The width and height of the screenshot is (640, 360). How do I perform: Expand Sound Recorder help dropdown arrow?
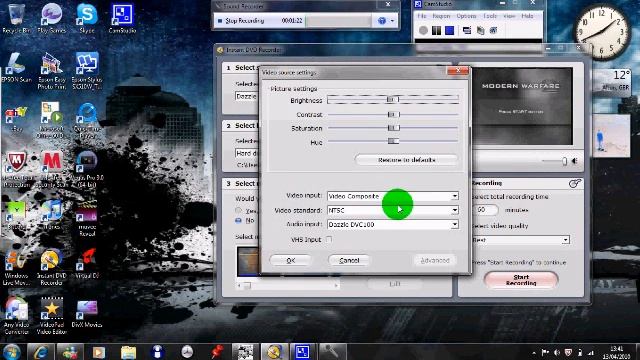click(392, 20)
